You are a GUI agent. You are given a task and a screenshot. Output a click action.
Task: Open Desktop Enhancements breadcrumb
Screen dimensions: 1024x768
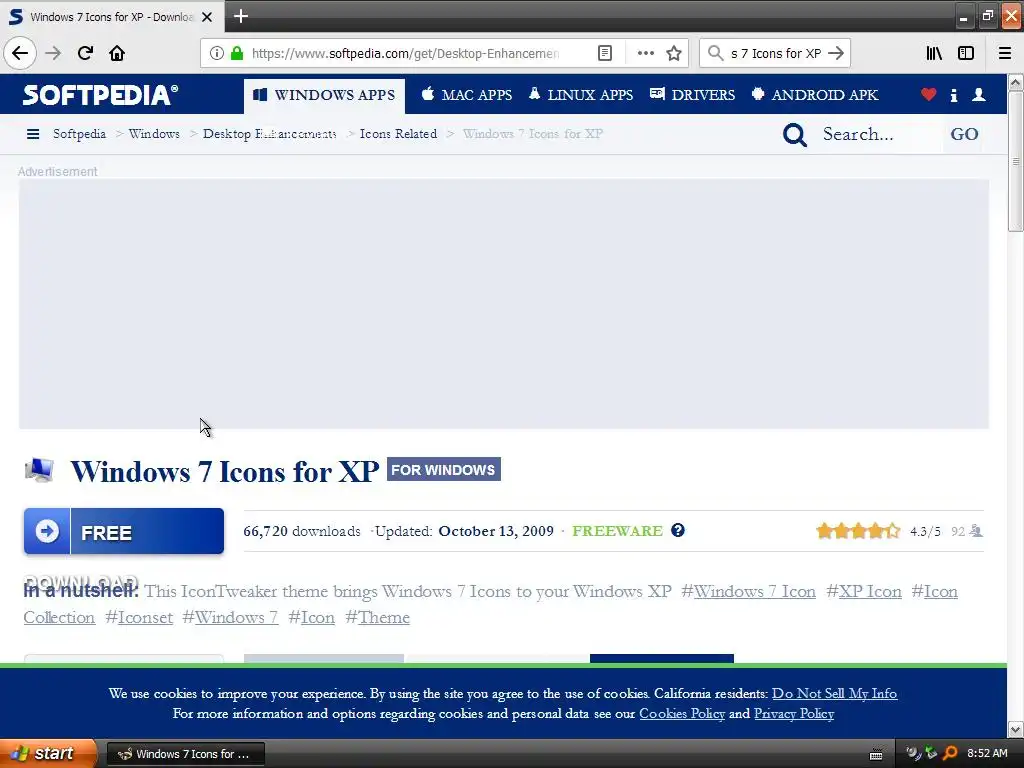[269, 134]
